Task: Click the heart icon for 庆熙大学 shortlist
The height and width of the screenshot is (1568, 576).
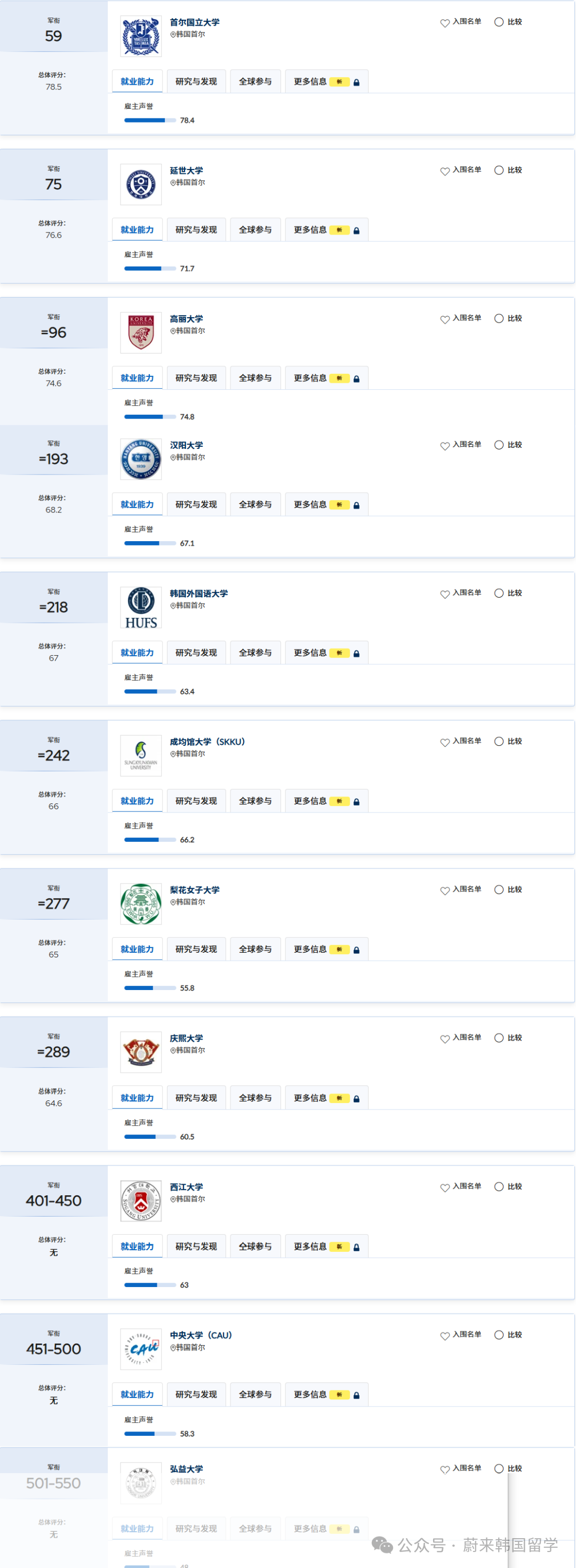Action: click(x=444, y=1039)
